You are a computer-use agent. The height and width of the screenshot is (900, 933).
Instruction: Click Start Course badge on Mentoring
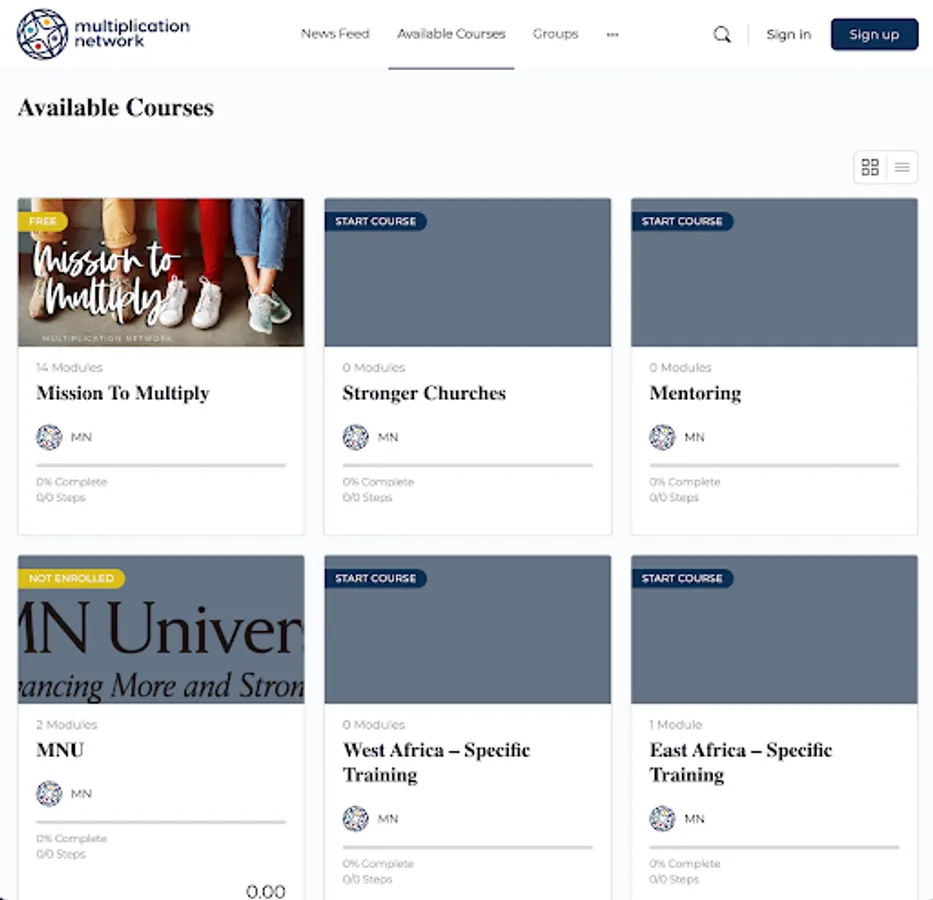tap(682, 221)
